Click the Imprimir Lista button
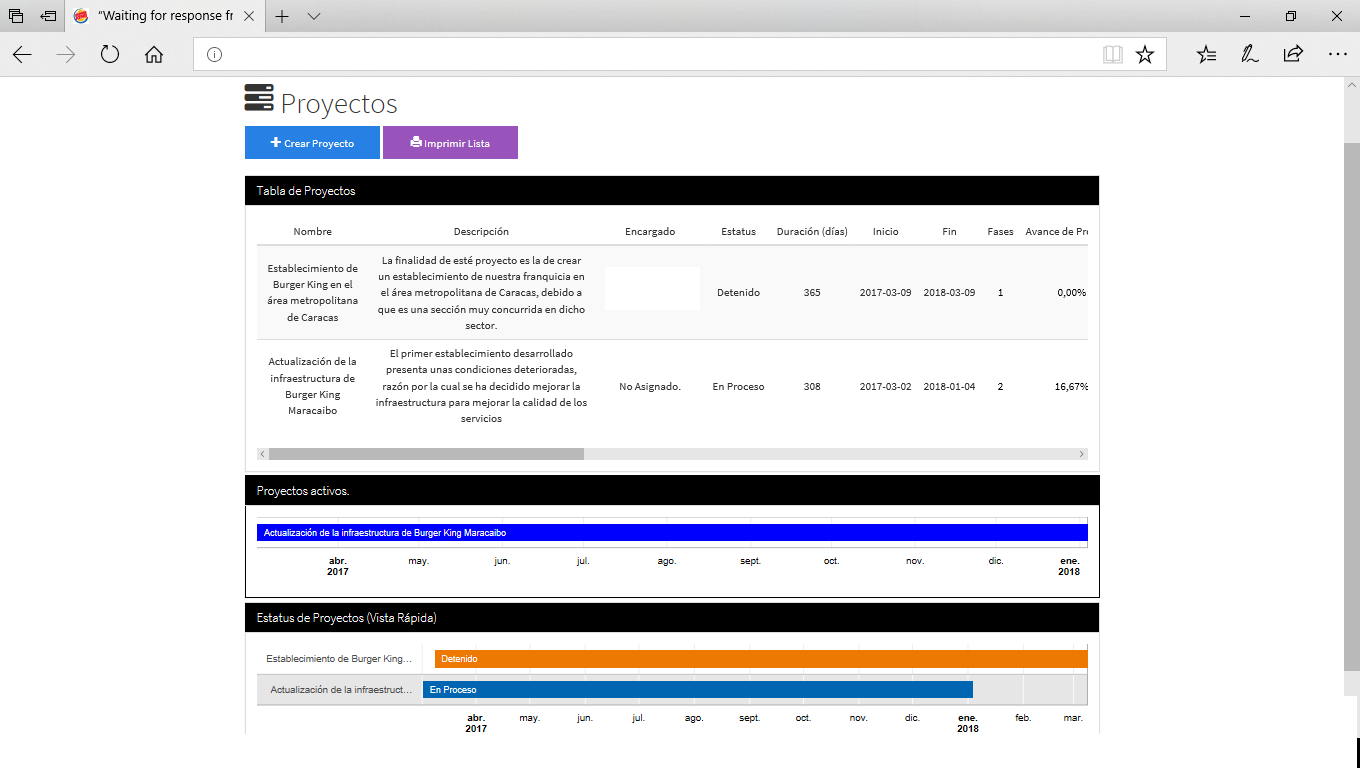The height and width of the screenshot is (768, 1360). pyautogui.click(x=450, y=143)
